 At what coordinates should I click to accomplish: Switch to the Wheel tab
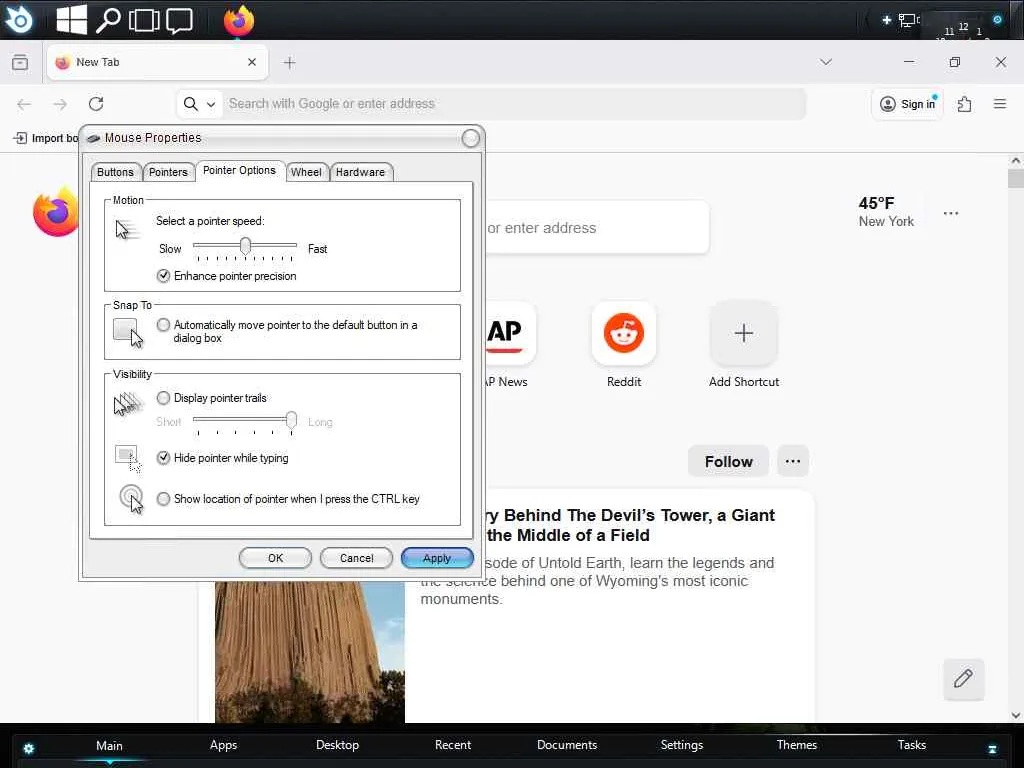click(x=306, y=172)
